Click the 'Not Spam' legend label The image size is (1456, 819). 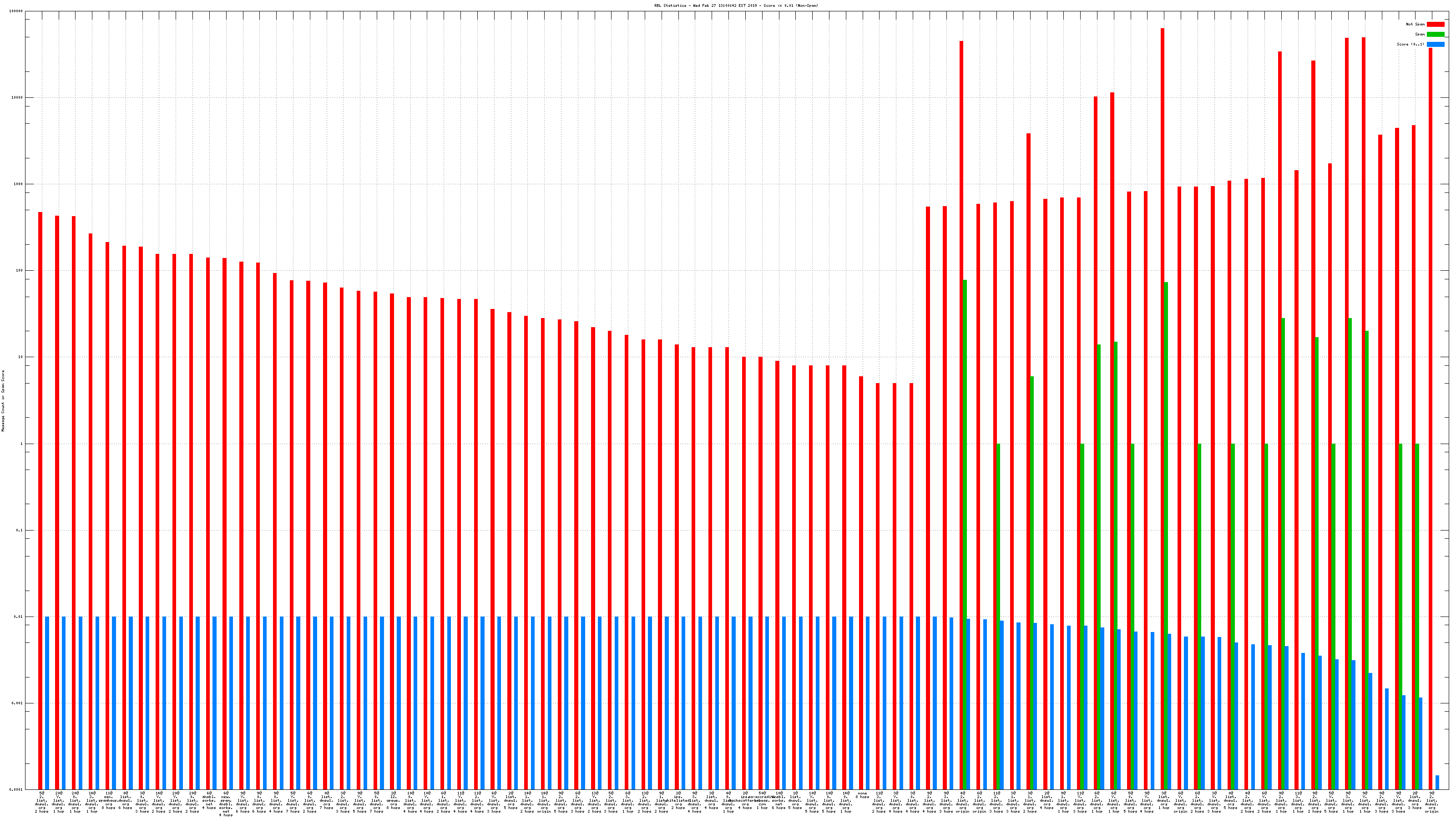pos(1416,24)
